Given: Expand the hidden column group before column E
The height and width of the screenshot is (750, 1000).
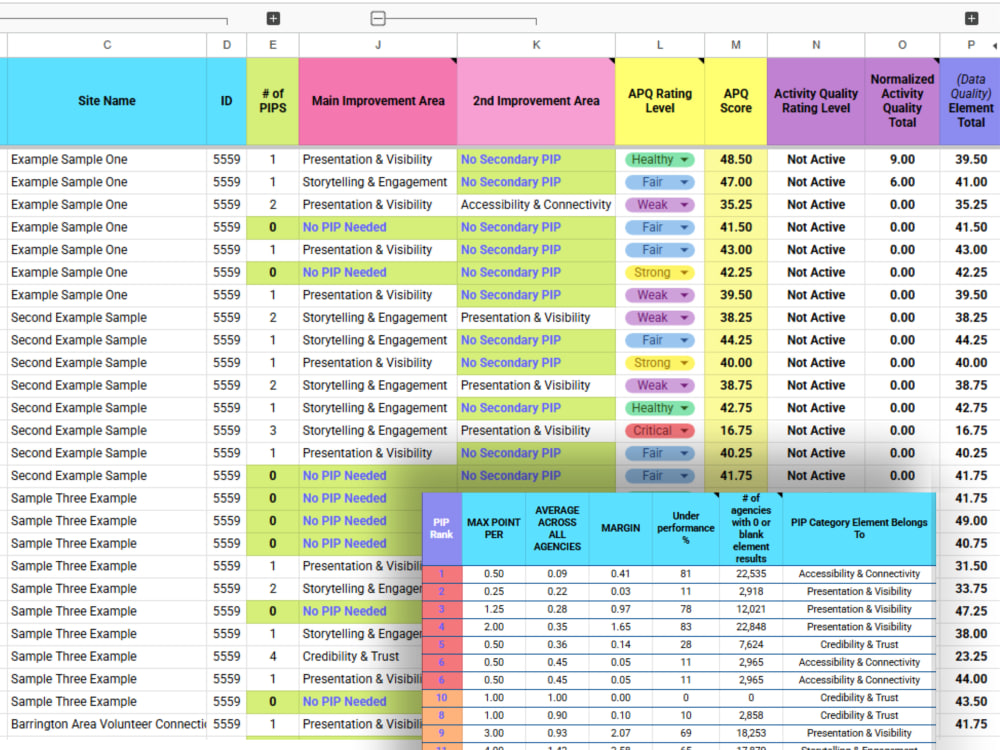Looking at the screenshot, I should tap(273, 18).
